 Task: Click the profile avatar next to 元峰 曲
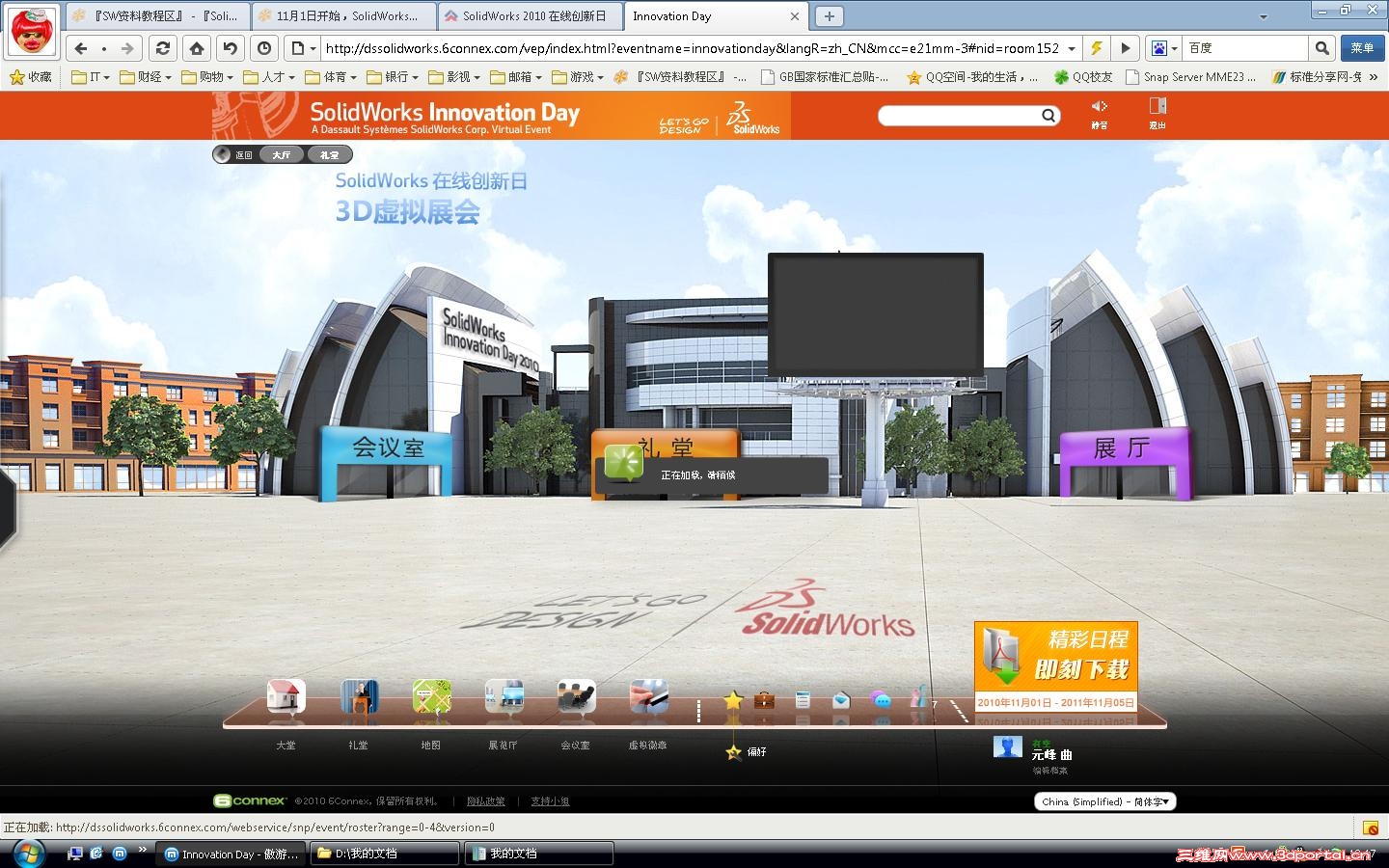pyautogui.click(x=1008, y=746)
